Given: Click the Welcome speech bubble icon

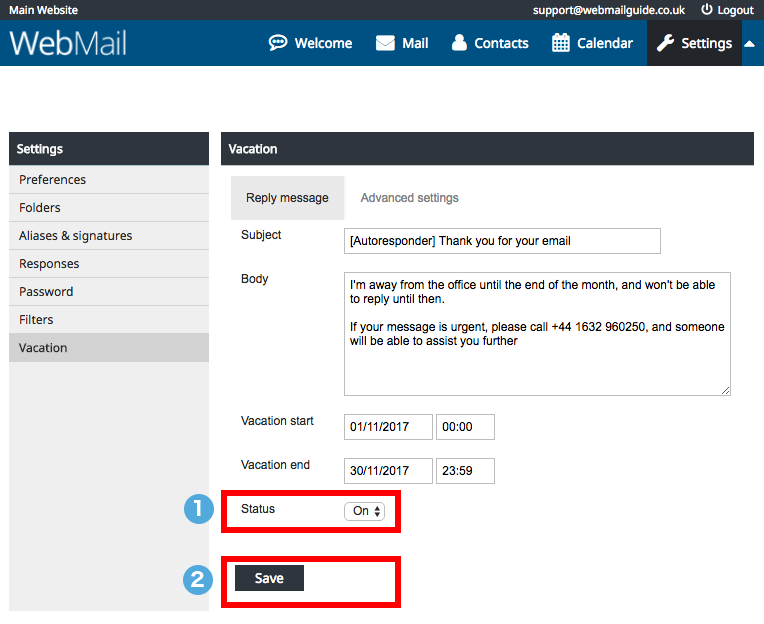Looking at the screenshot, I should (x=278, y=43).
